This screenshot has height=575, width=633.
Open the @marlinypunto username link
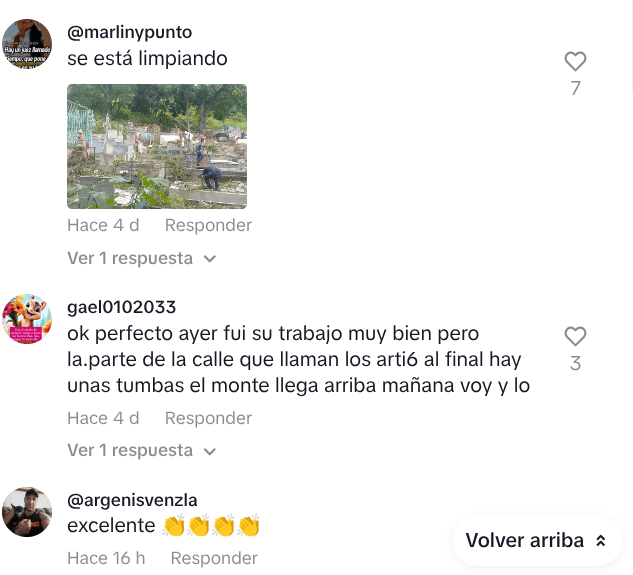click(130, 32)
